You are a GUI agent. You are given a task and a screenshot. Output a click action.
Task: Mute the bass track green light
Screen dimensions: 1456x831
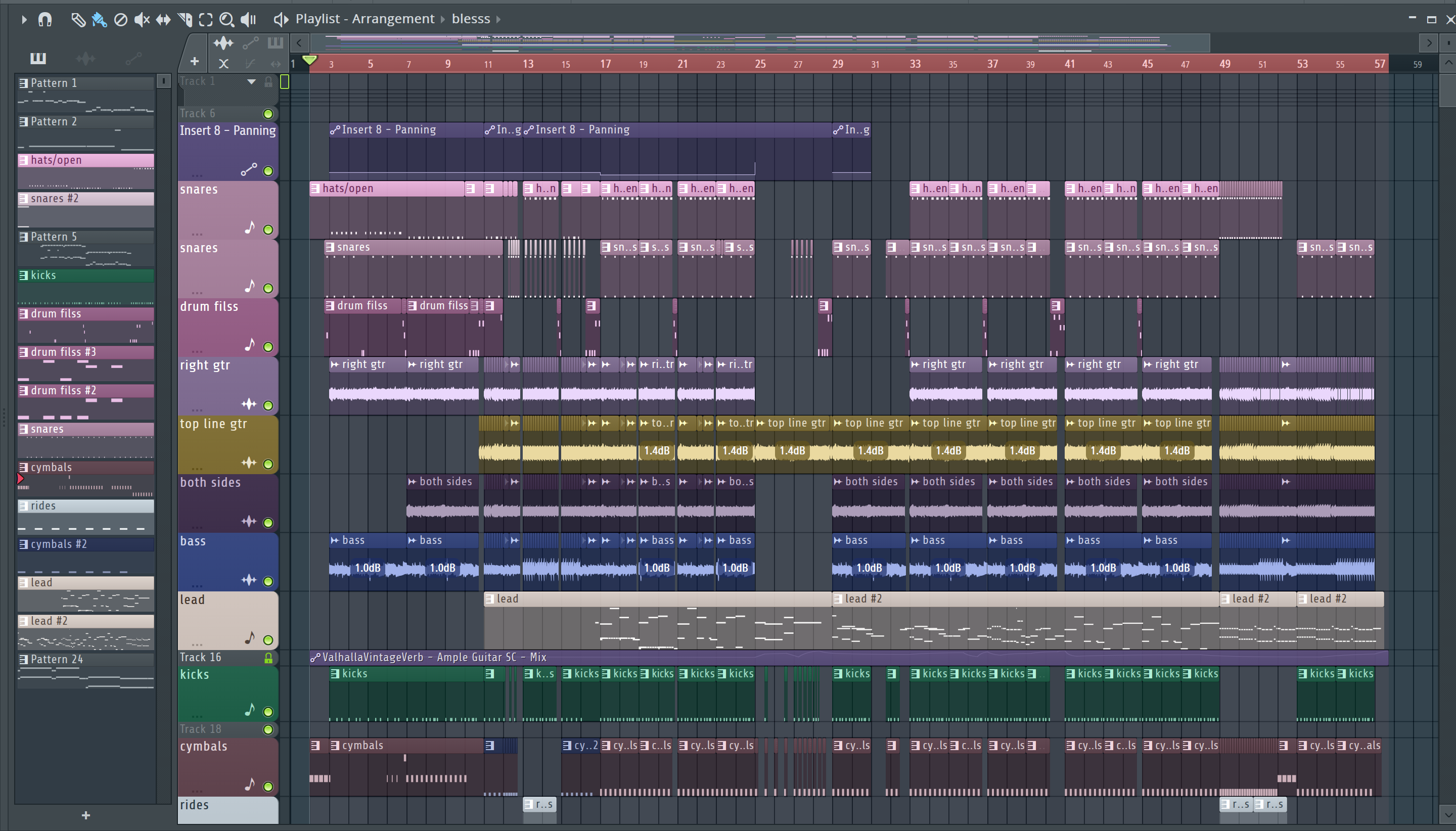[x=267, y=581]
